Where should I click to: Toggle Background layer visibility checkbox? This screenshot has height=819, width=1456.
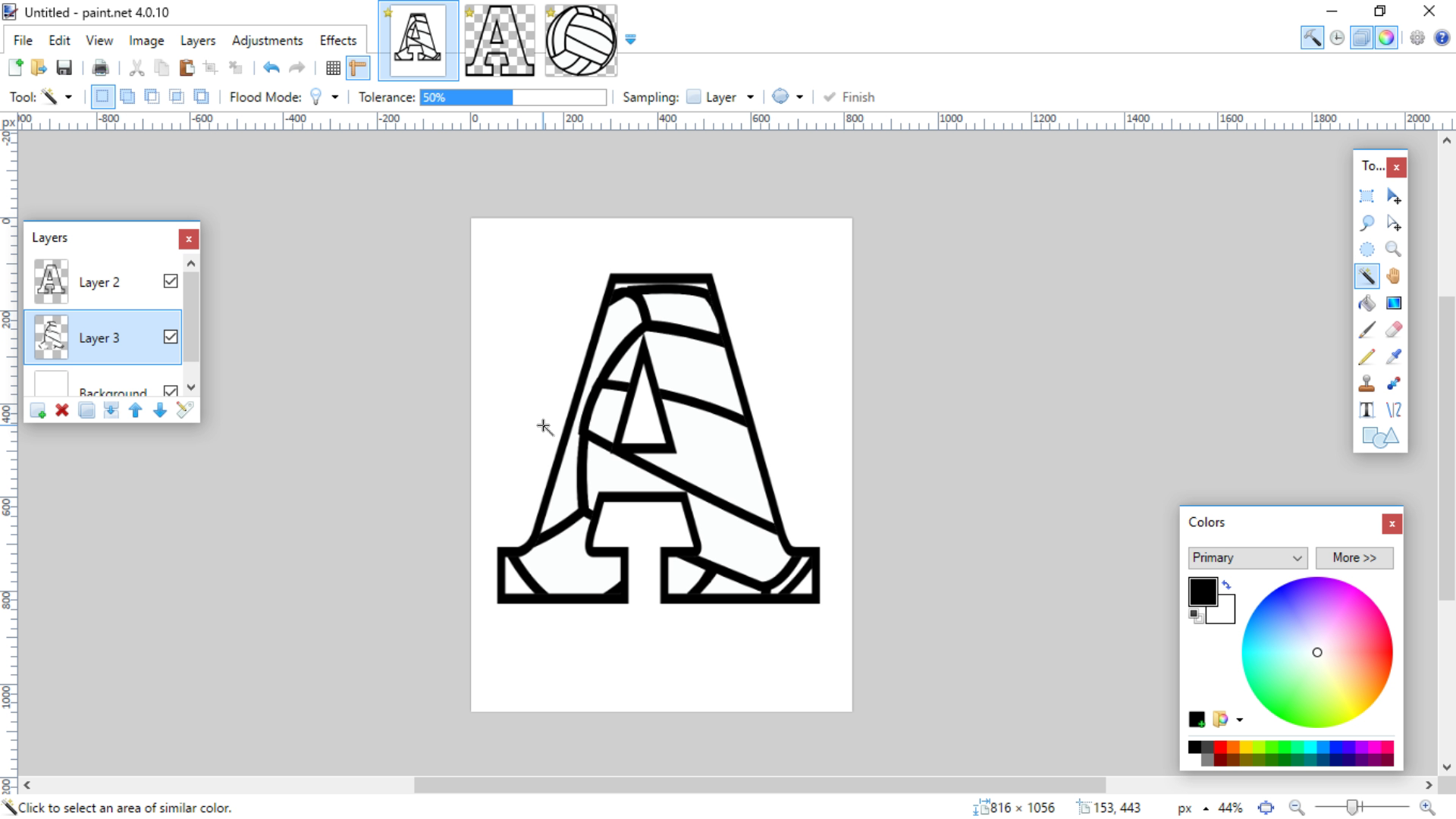171,391
